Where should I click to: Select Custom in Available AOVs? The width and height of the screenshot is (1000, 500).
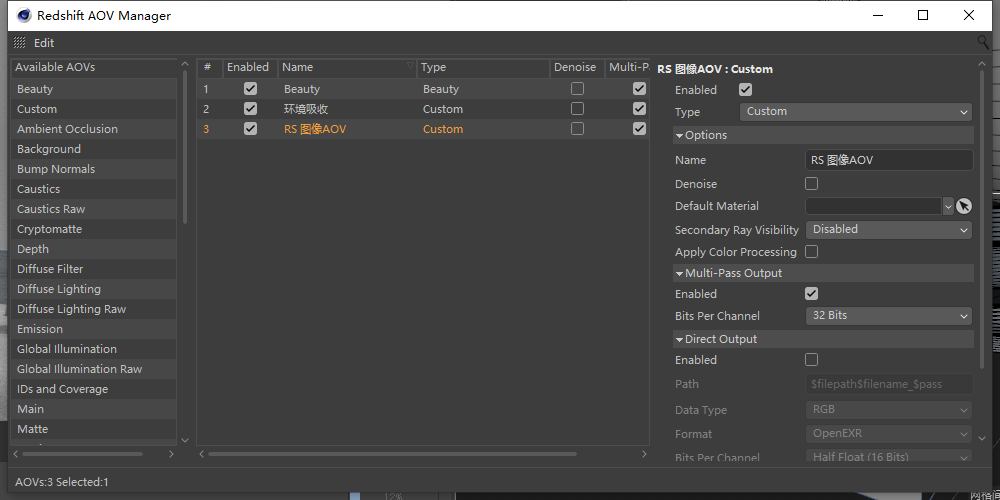click(x=94, y=109)
